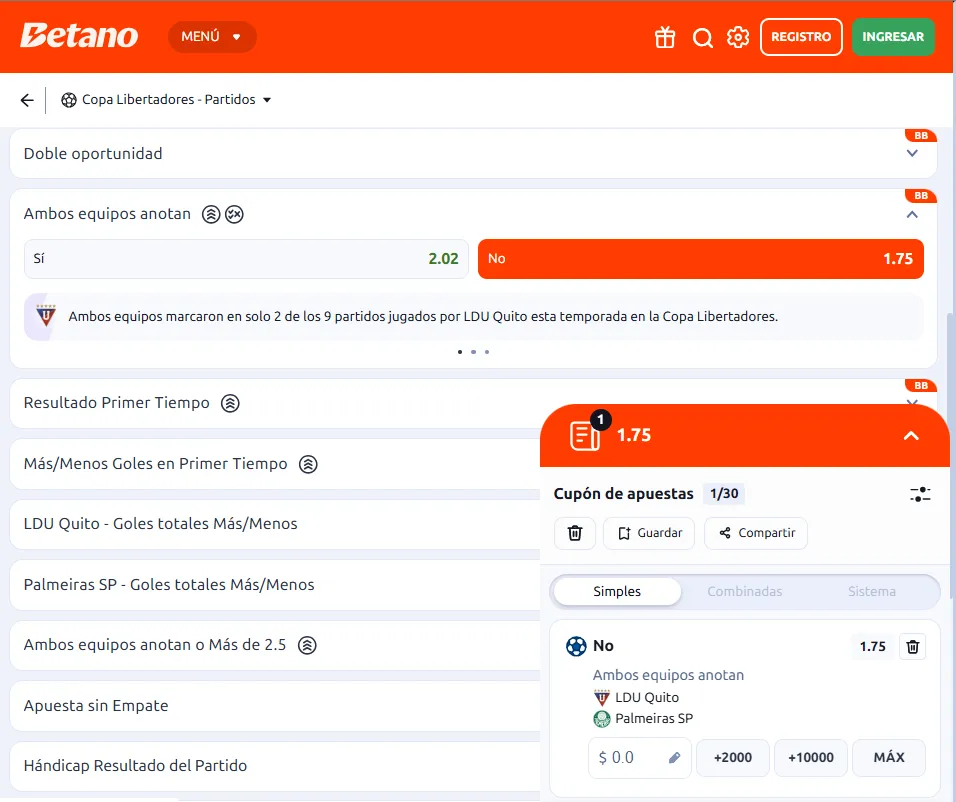This screenshot has height=802, width=956.
Task: Expand Palmeiras SP - Goles totales Más/Menos
Action: pyautogui.click(x=274, y=585)
